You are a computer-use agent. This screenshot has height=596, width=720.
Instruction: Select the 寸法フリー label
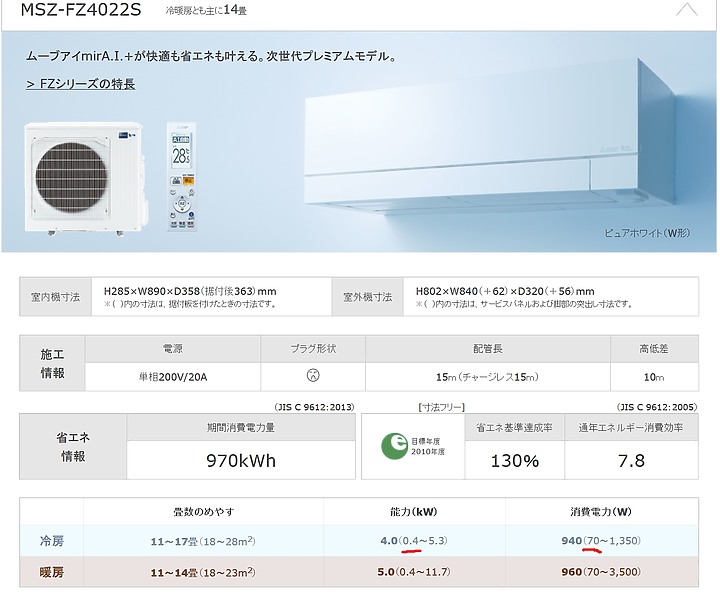tap(442, 407)
